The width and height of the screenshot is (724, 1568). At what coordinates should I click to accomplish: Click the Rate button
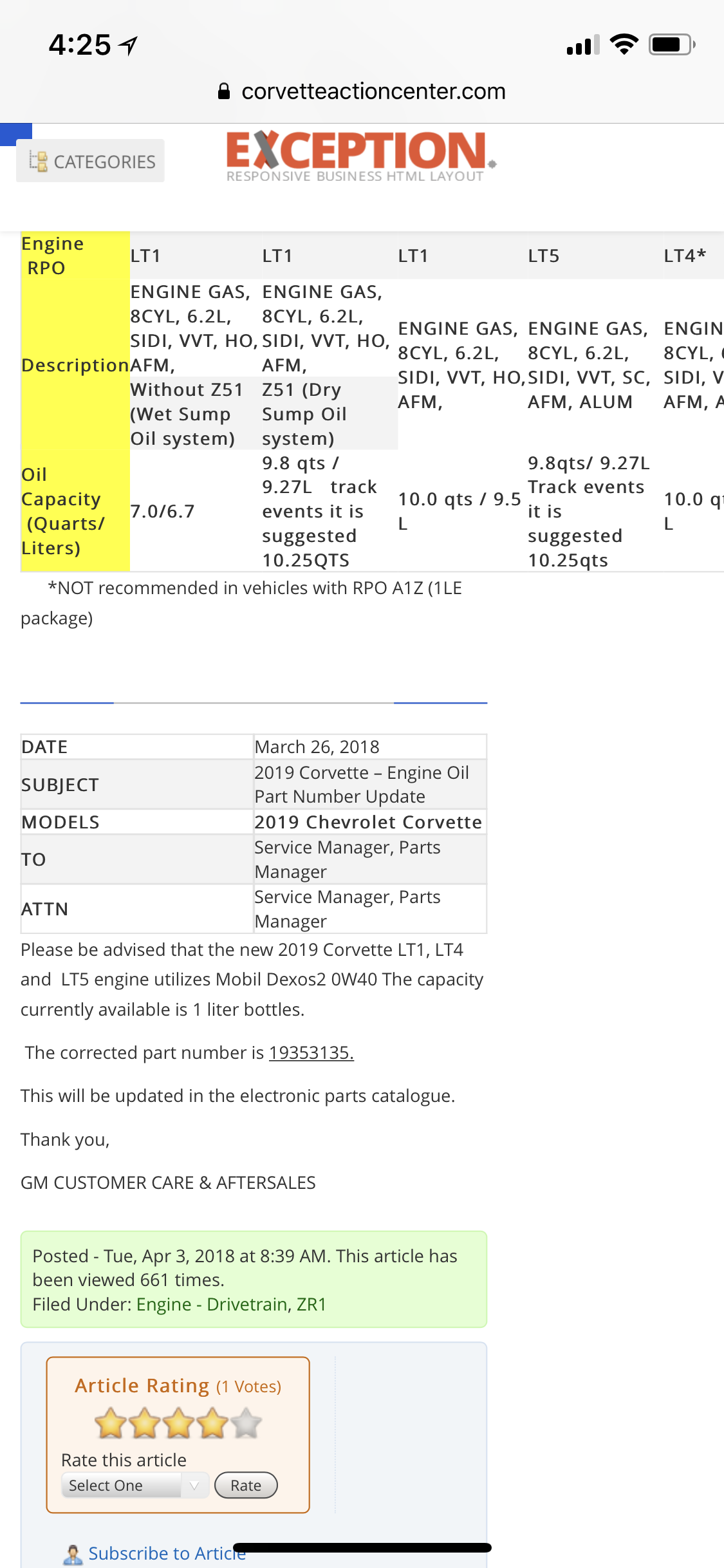(x=246, y=1485)
